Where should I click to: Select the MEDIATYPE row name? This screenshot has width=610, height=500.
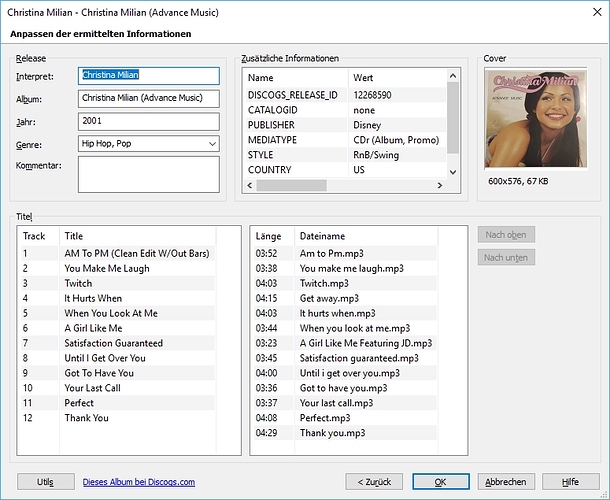[x=272, y=140]
